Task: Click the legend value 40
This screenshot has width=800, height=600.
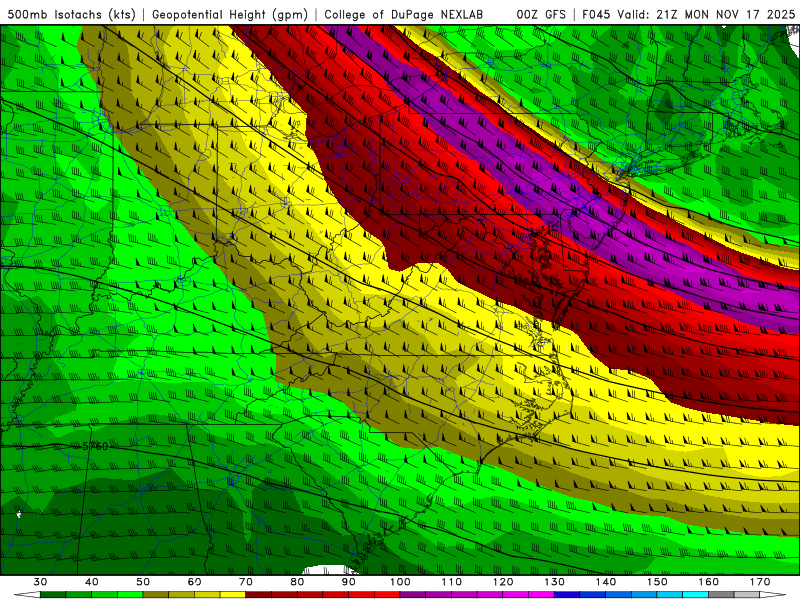Action: pyautogui.click(x=92, y=582)
